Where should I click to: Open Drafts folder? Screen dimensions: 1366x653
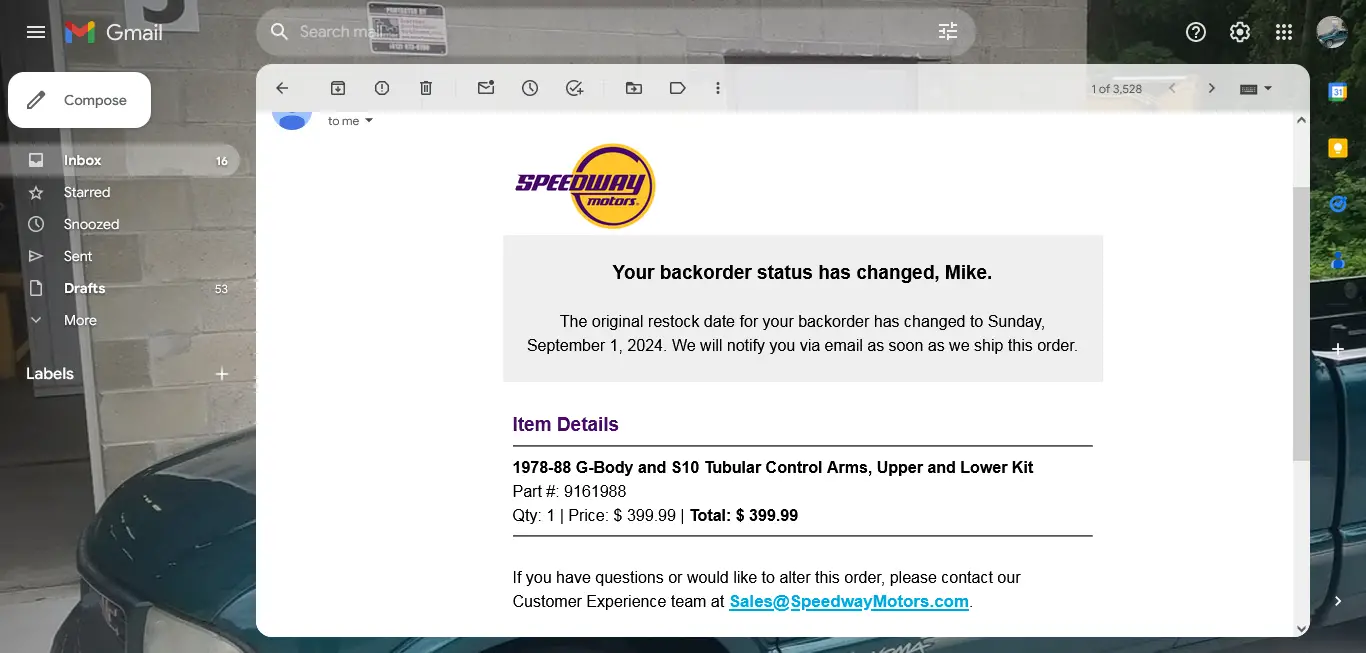point(120,288)
